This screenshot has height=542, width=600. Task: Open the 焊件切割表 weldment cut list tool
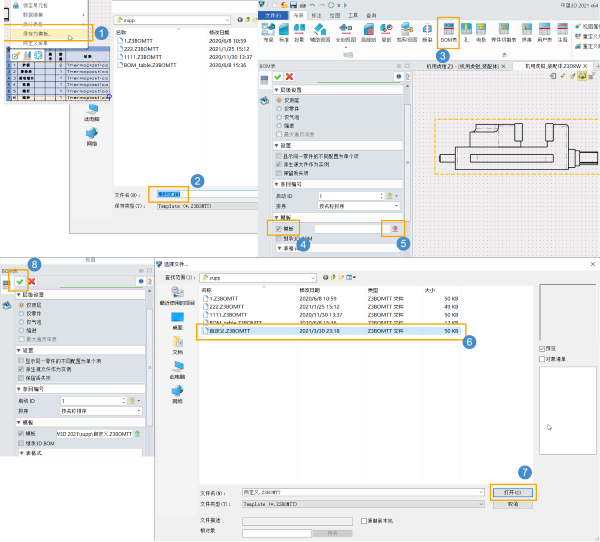[x=504, y=32]
